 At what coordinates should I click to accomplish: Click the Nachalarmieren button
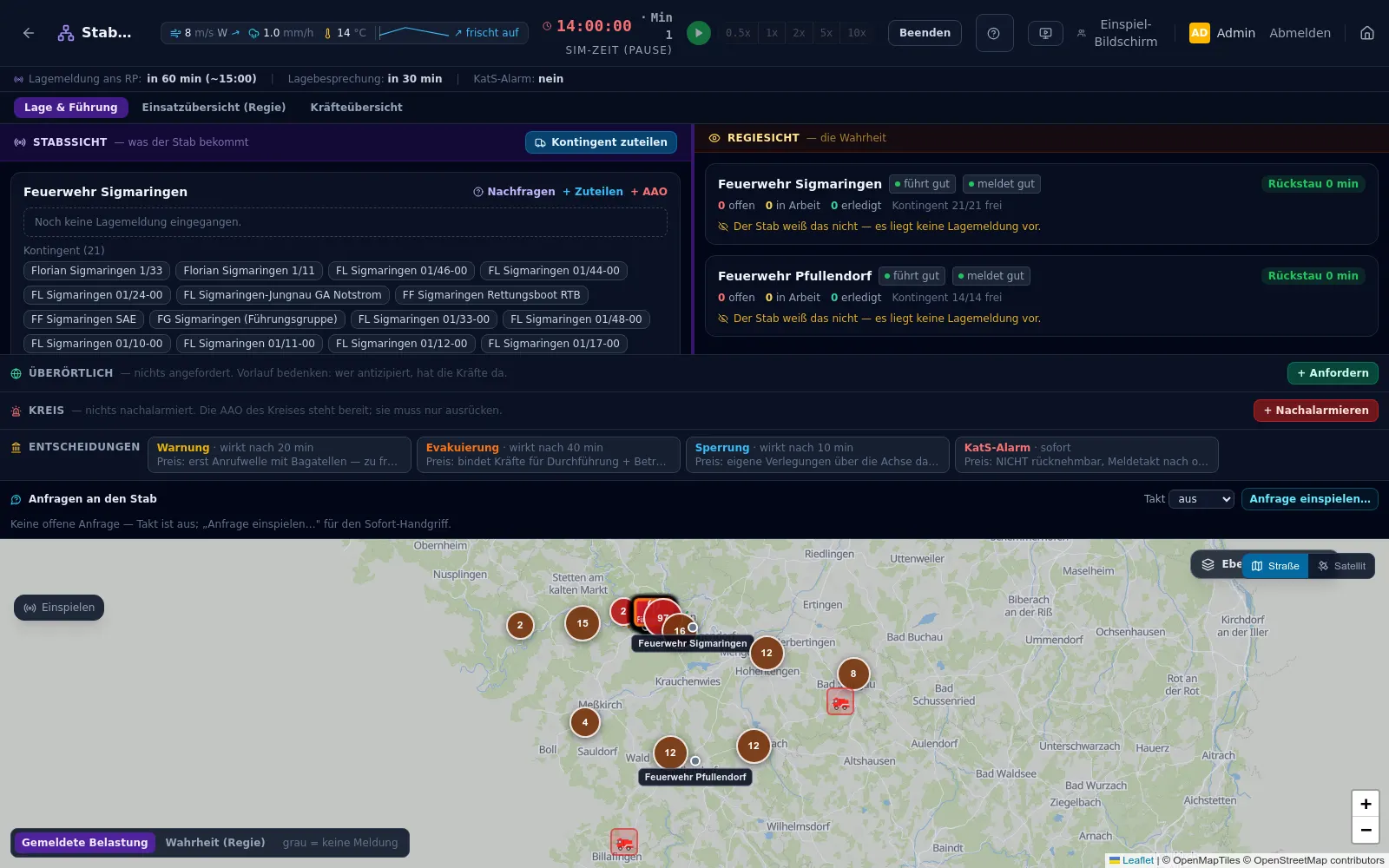pyautogui.click(x=1316, y=411)
